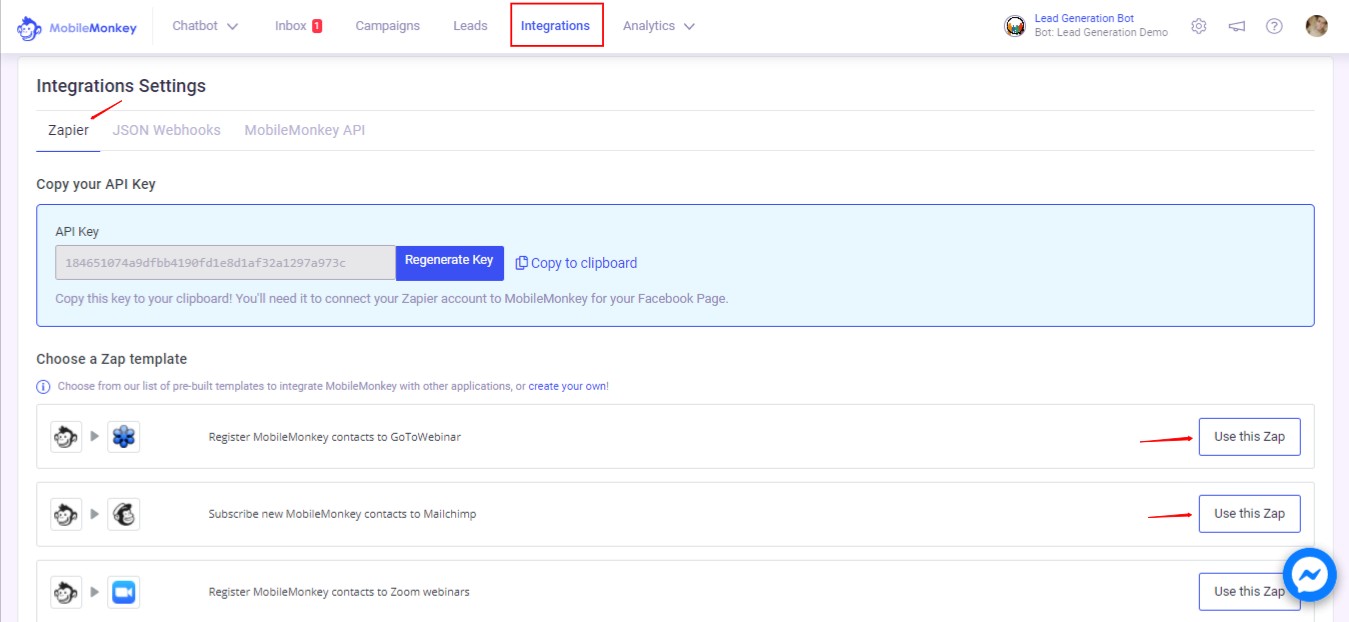Switch to the JSON Webhooks tab
The width and height of the screenshot is (1349, 622).
click(x=166, y=130)
